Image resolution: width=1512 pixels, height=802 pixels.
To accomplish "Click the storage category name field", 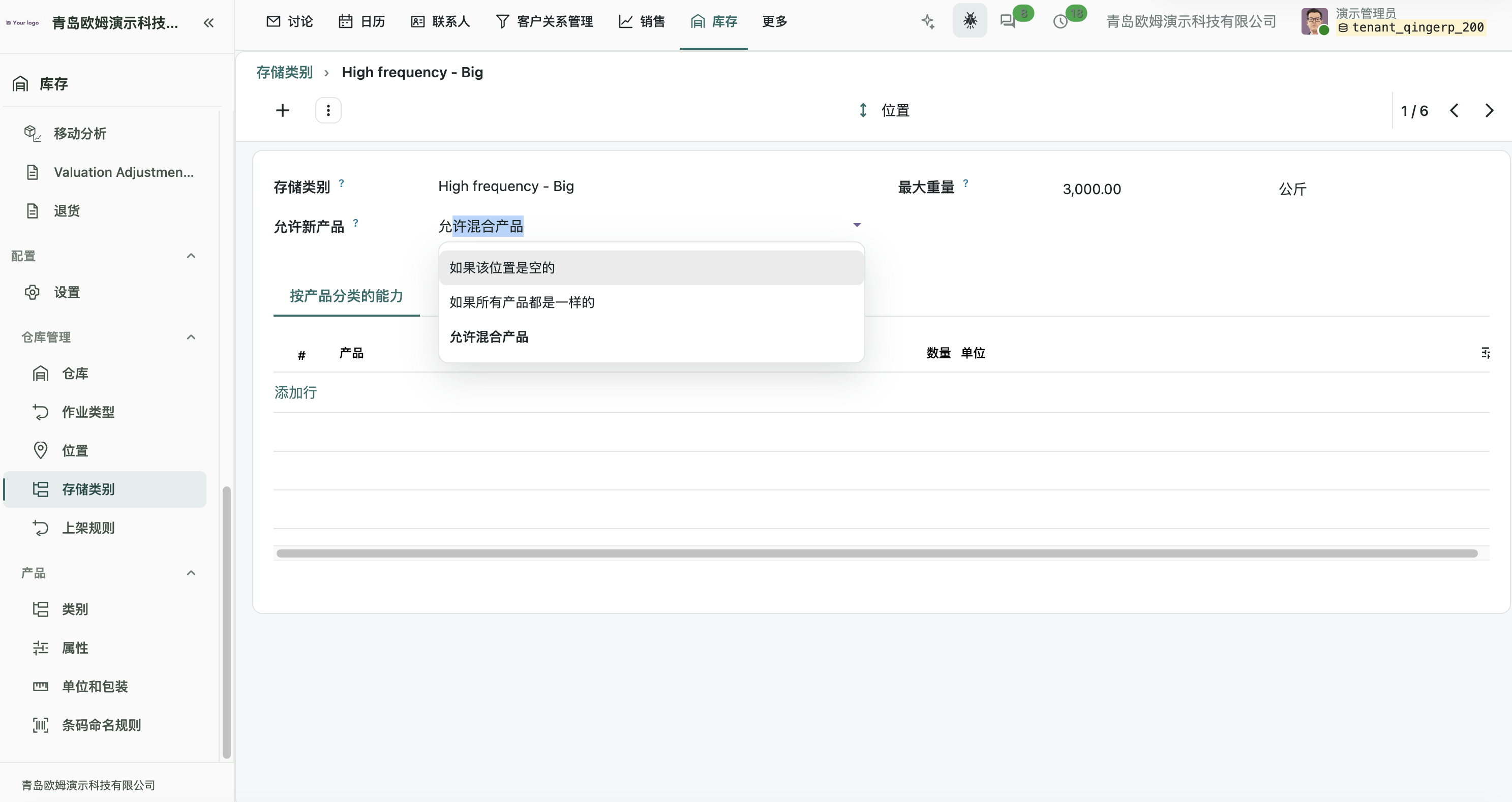I will click(651, 187).
